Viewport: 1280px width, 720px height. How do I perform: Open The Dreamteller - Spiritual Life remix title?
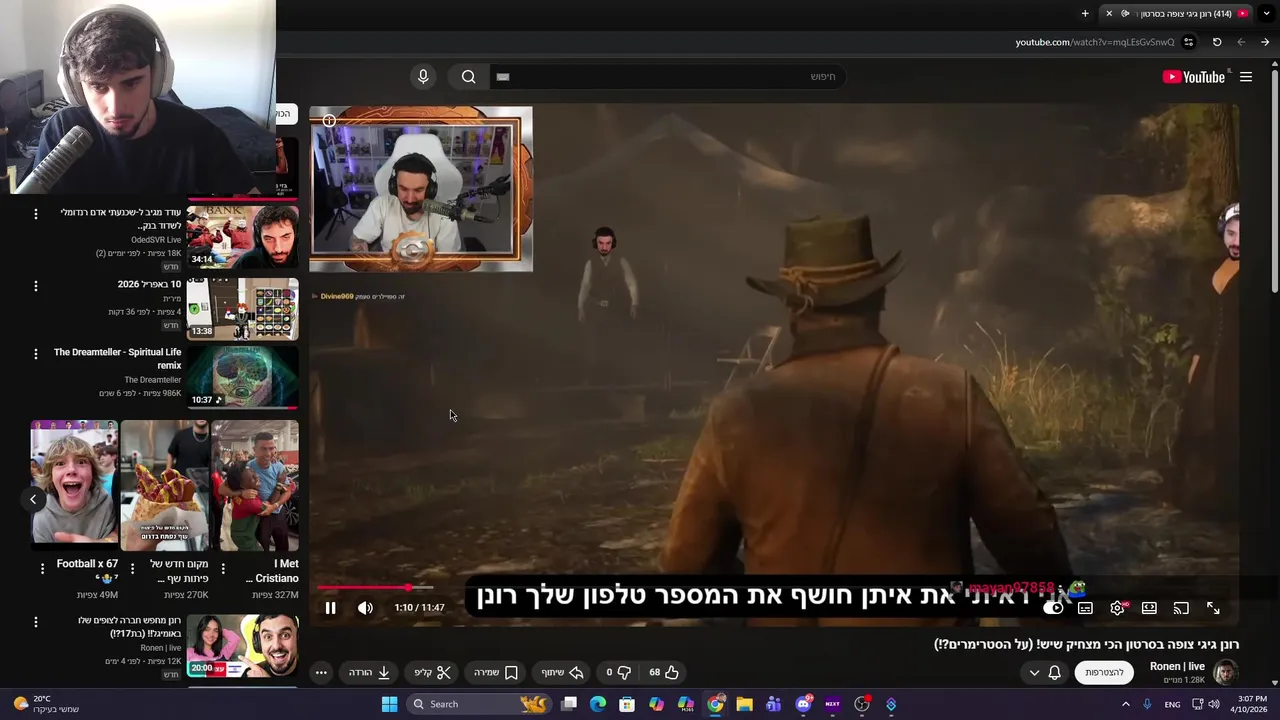pos(118,359)
